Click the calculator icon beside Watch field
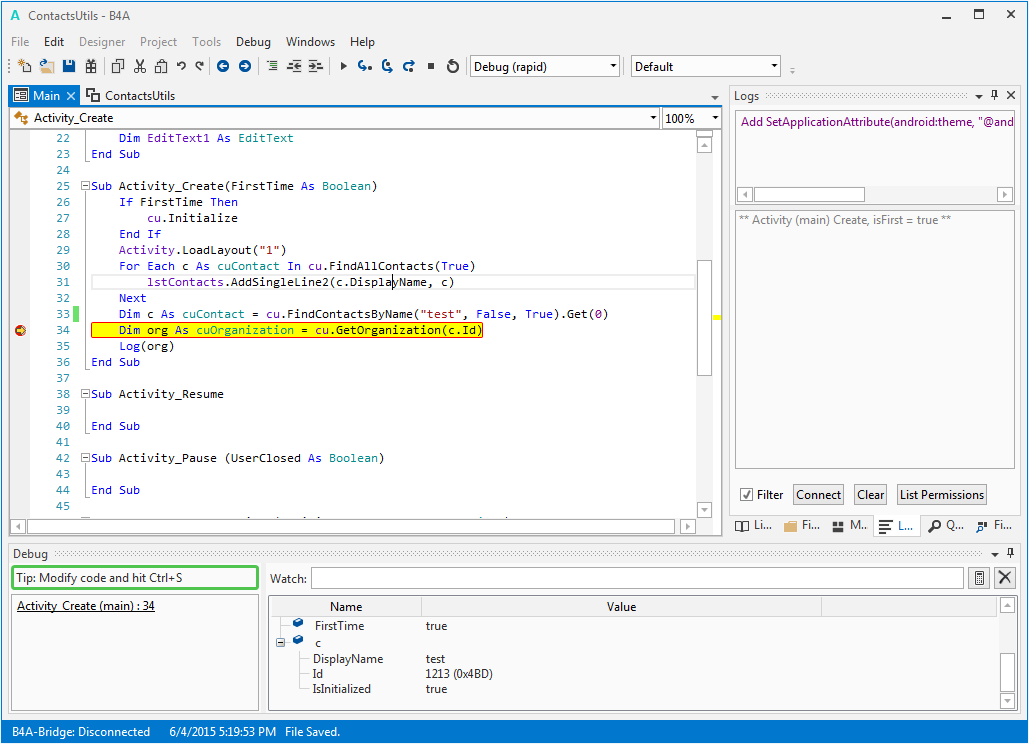 pyautogui.click(x=980, y=578)
